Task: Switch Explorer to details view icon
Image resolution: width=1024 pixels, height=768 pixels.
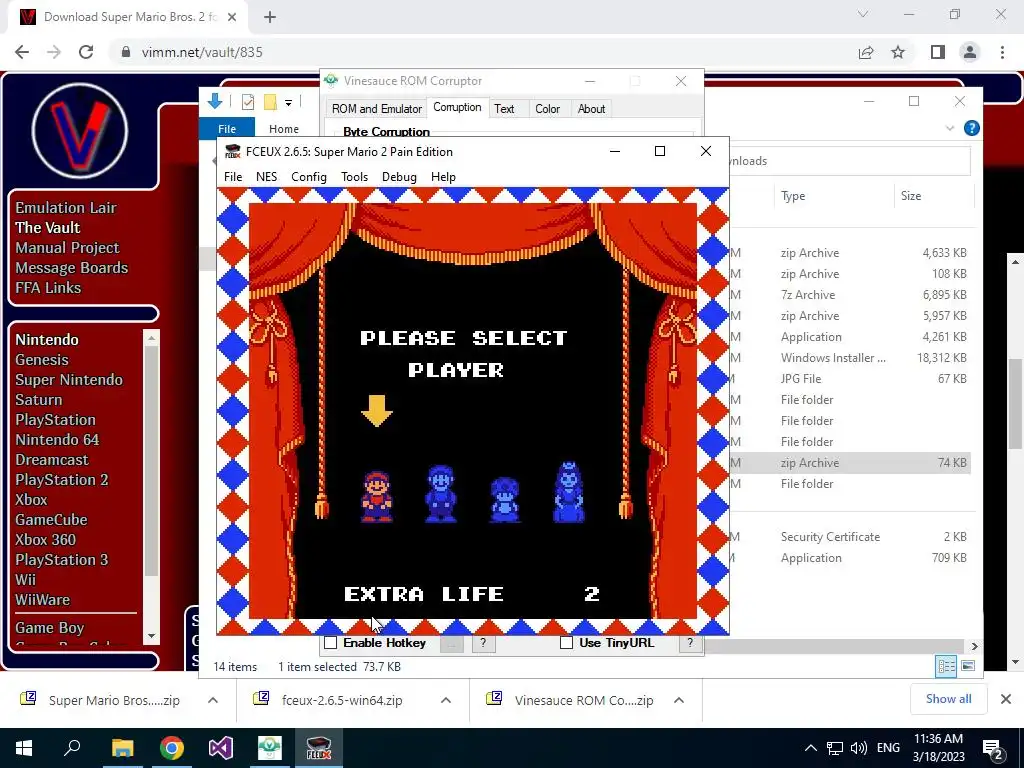Action: click(946, 666)
